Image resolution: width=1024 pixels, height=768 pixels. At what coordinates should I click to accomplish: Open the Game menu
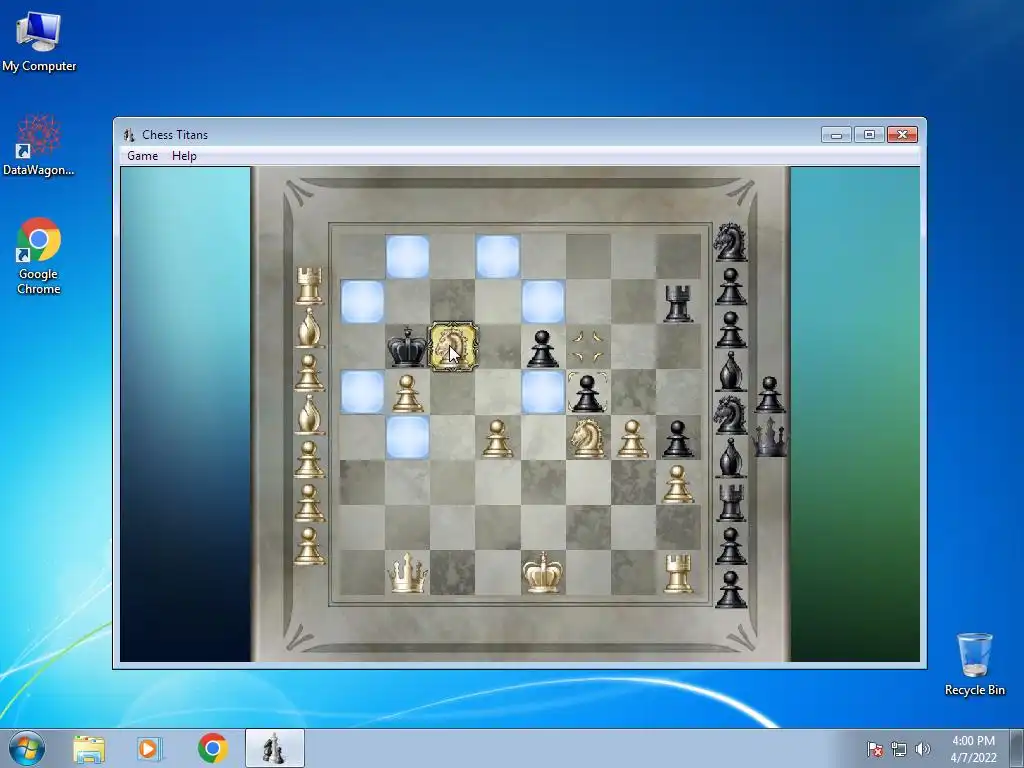pos(142,156)
